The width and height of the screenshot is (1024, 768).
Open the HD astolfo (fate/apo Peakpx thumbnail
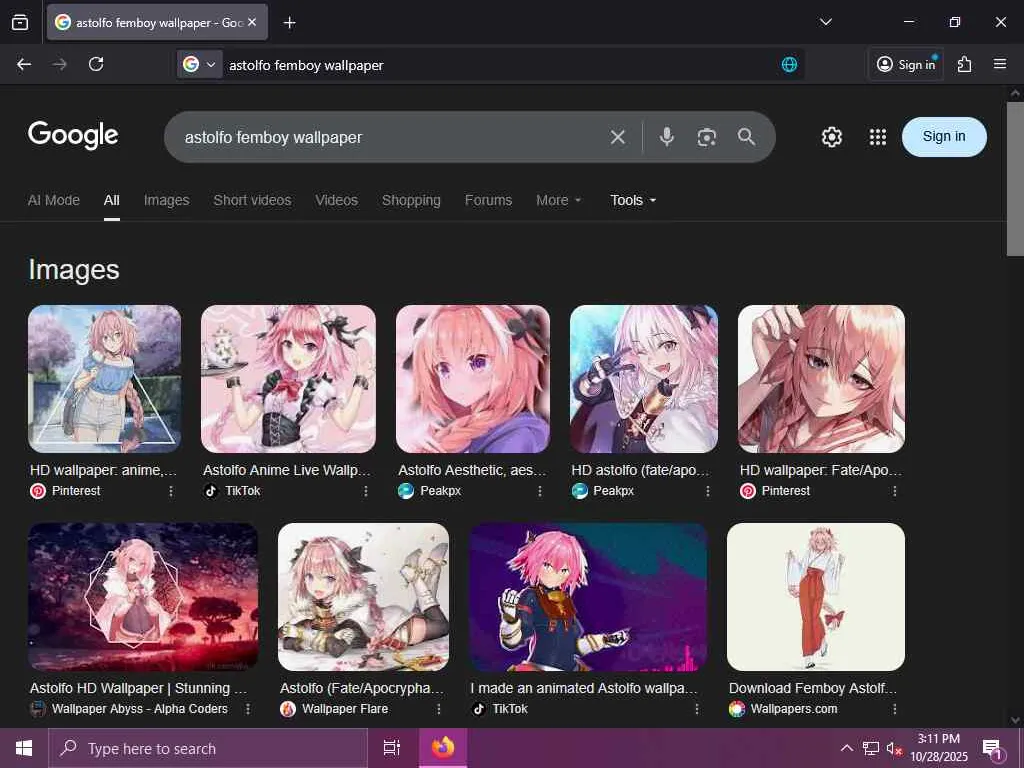(644, 379)
